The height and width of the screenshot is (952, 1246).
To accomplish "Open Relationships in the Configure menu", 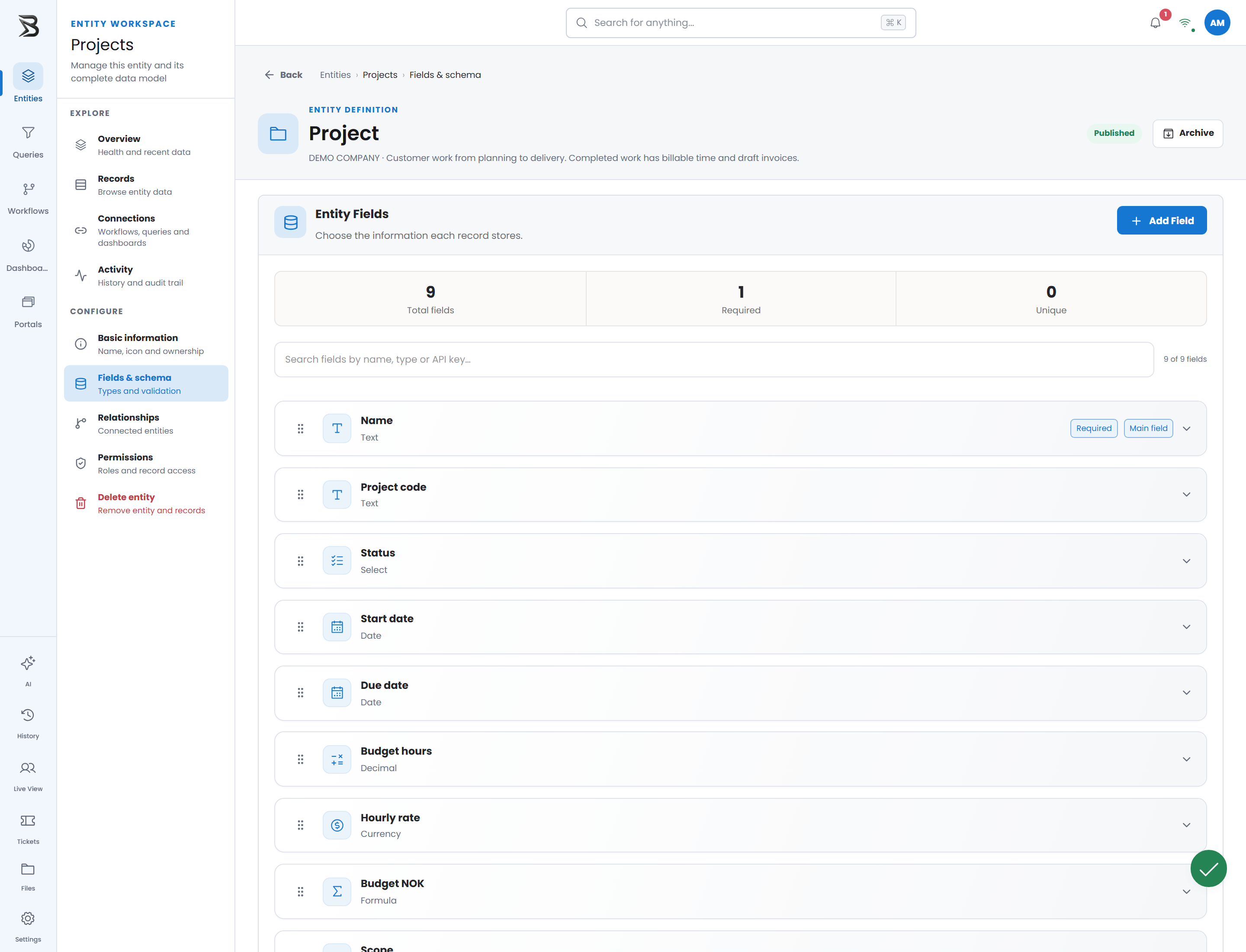I will pos(146,423).
